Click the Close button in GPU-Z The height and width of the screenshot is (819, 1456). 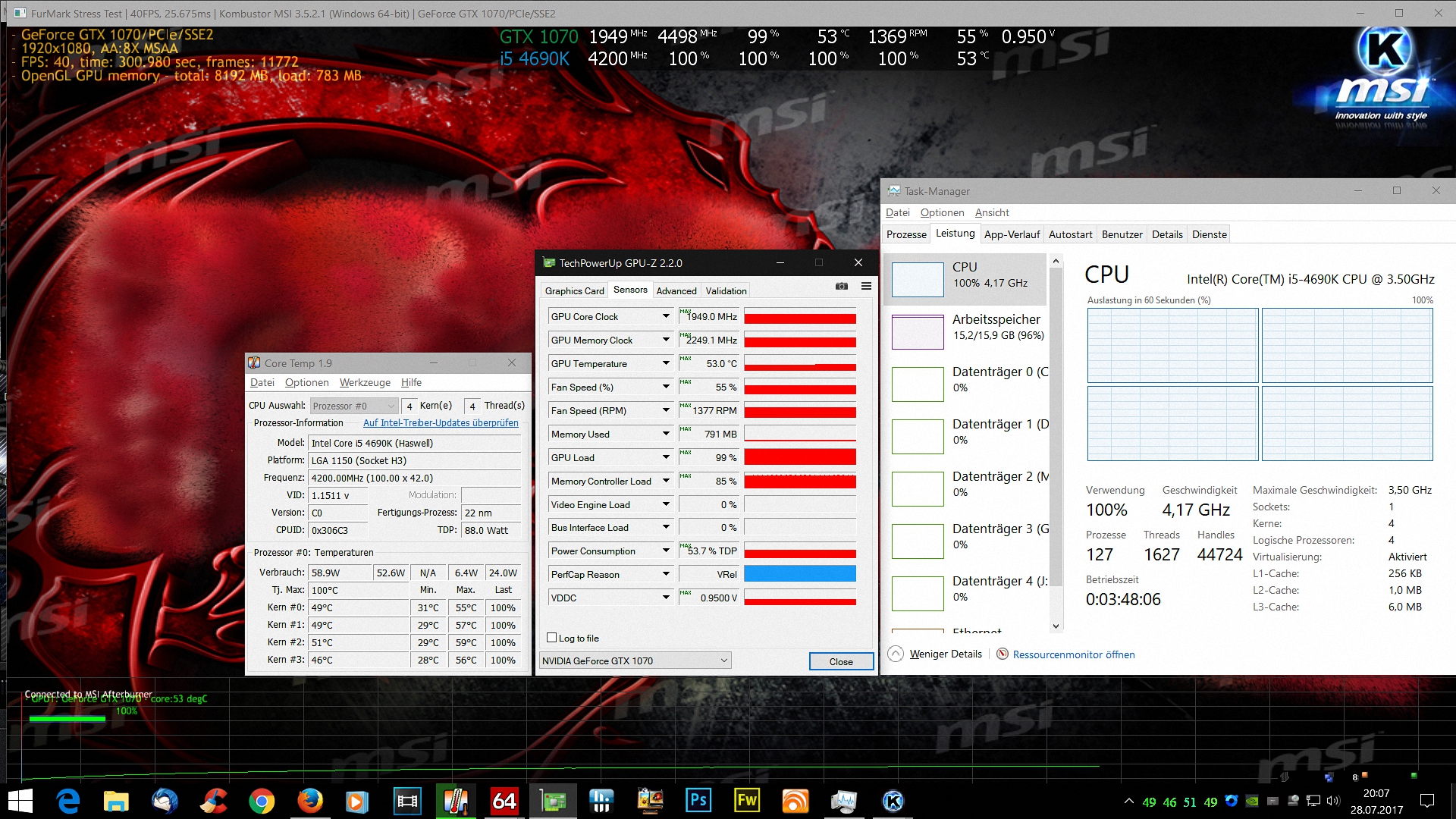[840, 661]
